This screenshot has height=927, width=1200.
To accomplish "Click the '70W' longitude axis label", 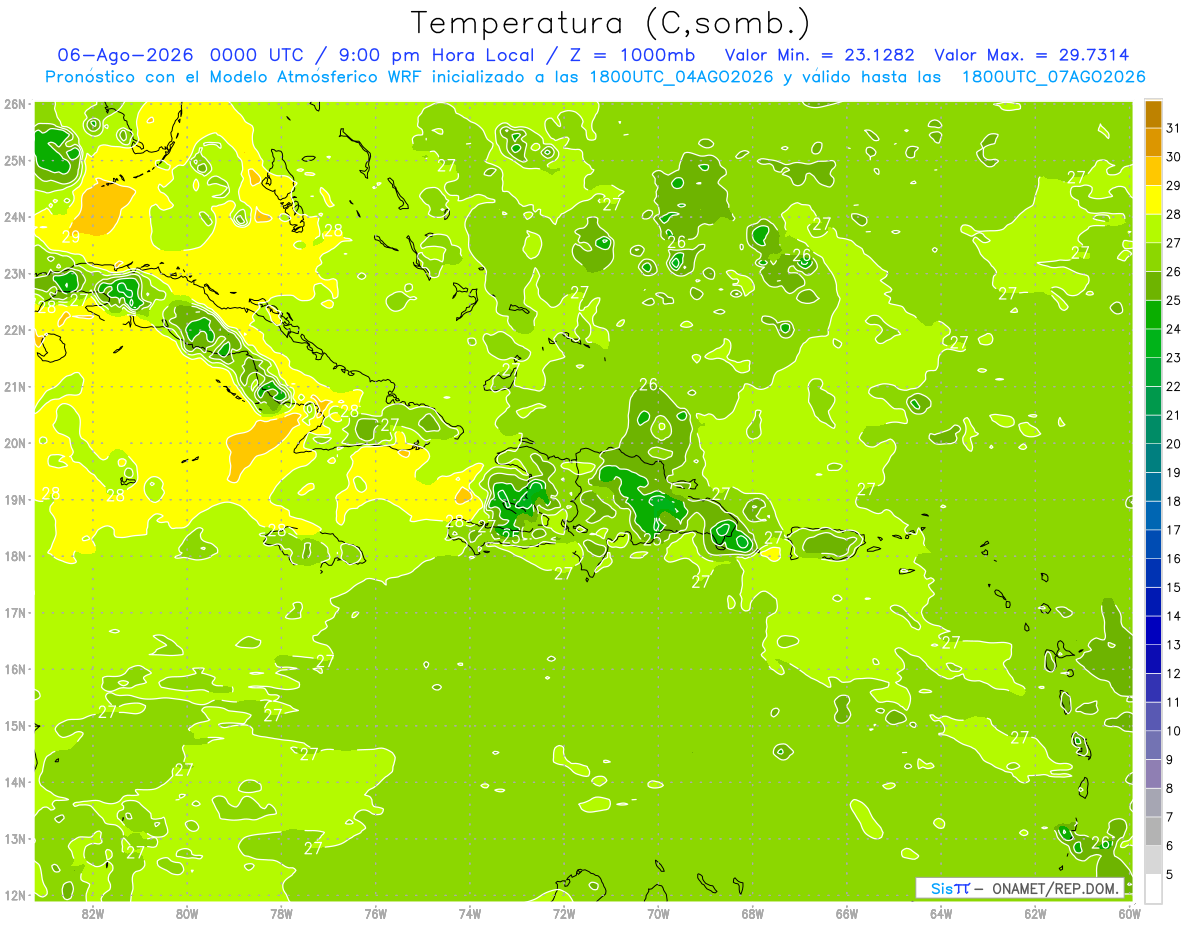I will [x=658, y=914].
